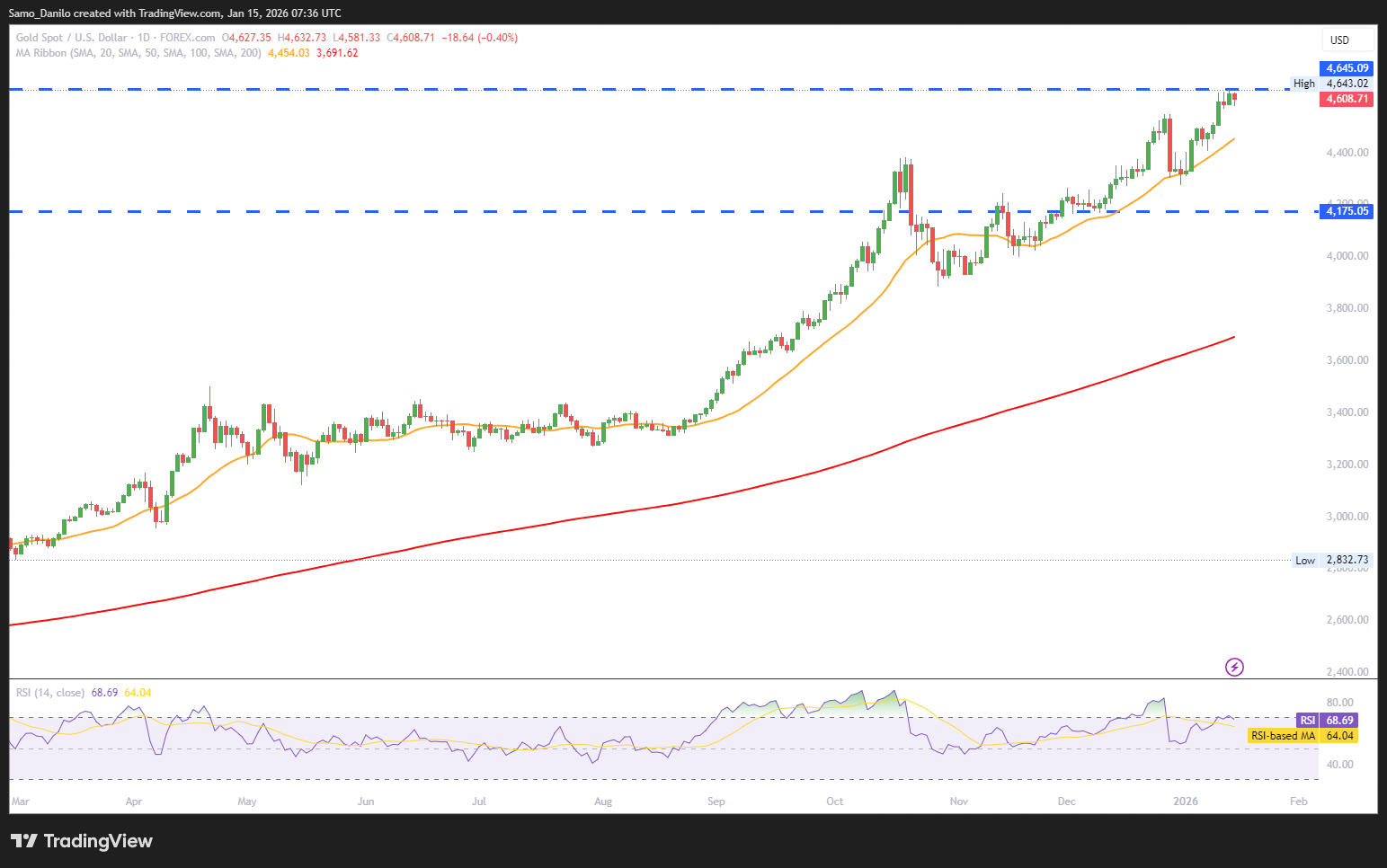Viewport: 1387px width, 868px height.
Task: Click the red 4,608.71 current price label
Action: click(1347, 99)
